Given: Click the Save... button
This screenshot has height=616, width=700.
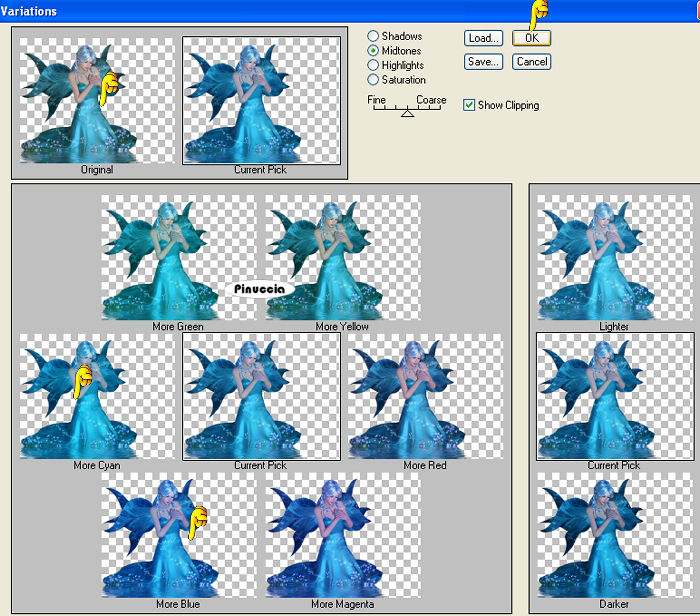Looking at the screenshot, I should click(x=483, y=62).
